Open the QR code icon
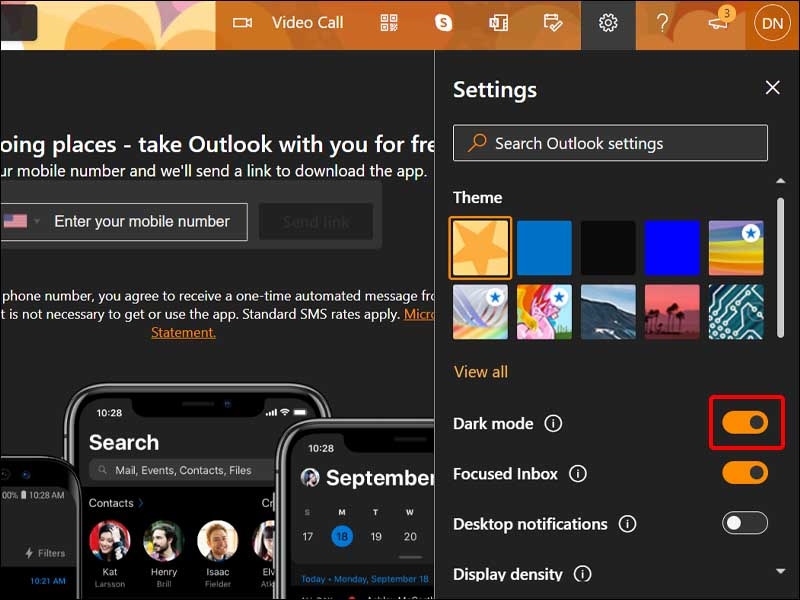 pyautogui.click(x=389, y=23)
